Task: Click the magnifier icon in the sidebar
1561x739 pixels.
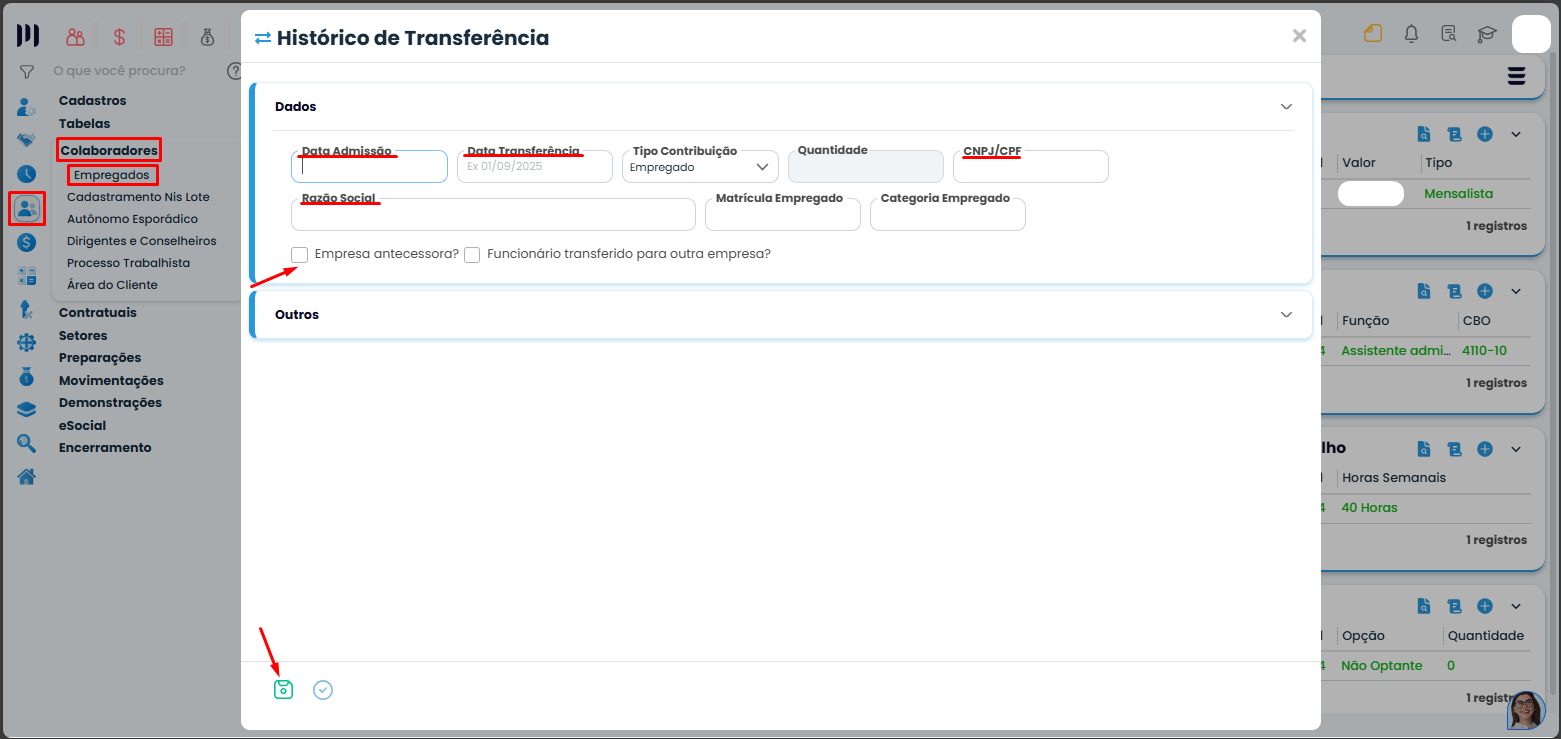Action: (x=26, y=443)
